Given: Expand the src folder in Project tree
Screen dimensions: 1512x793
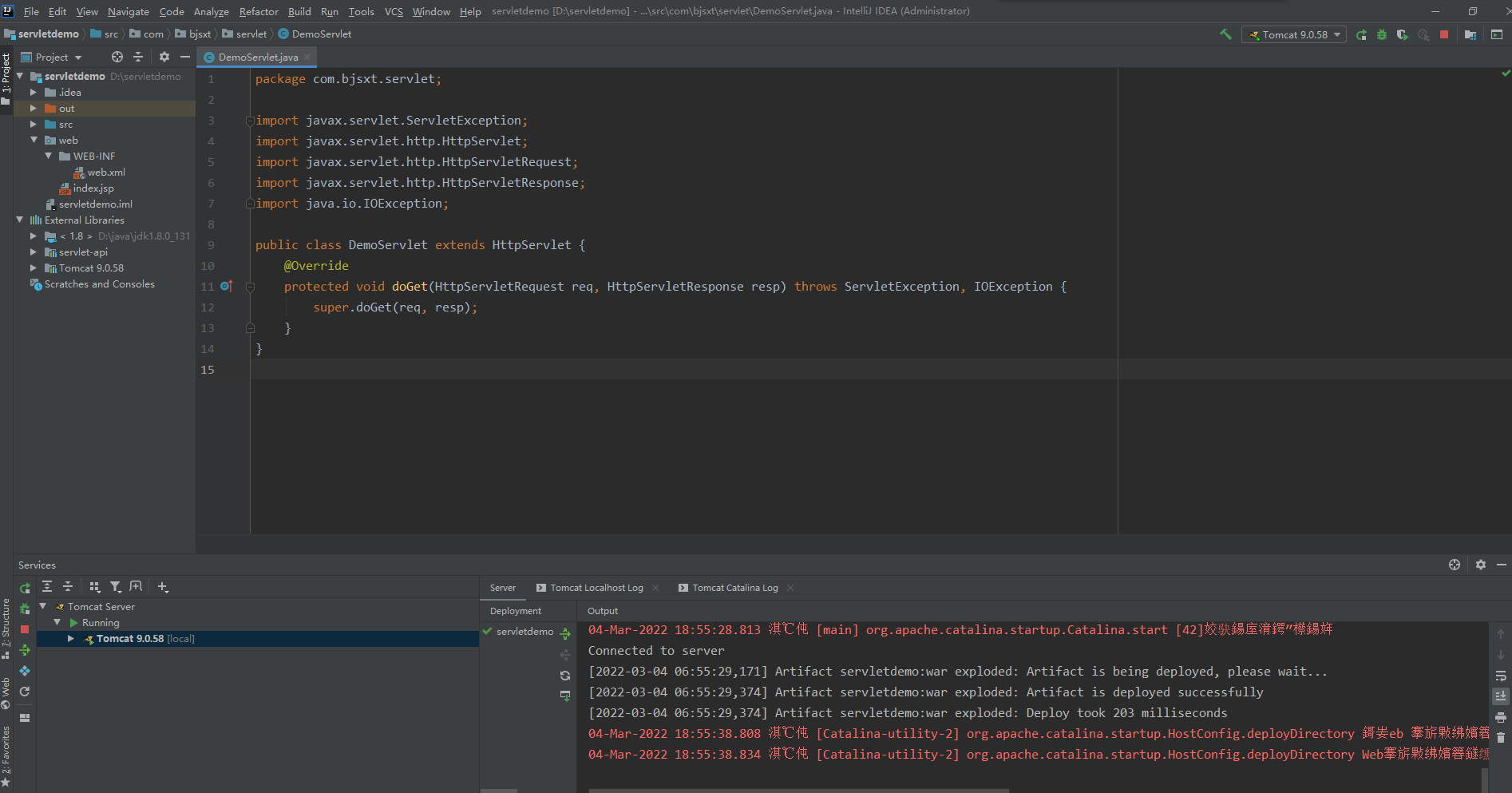Looking at the screenshot, I should pos(34,124).
